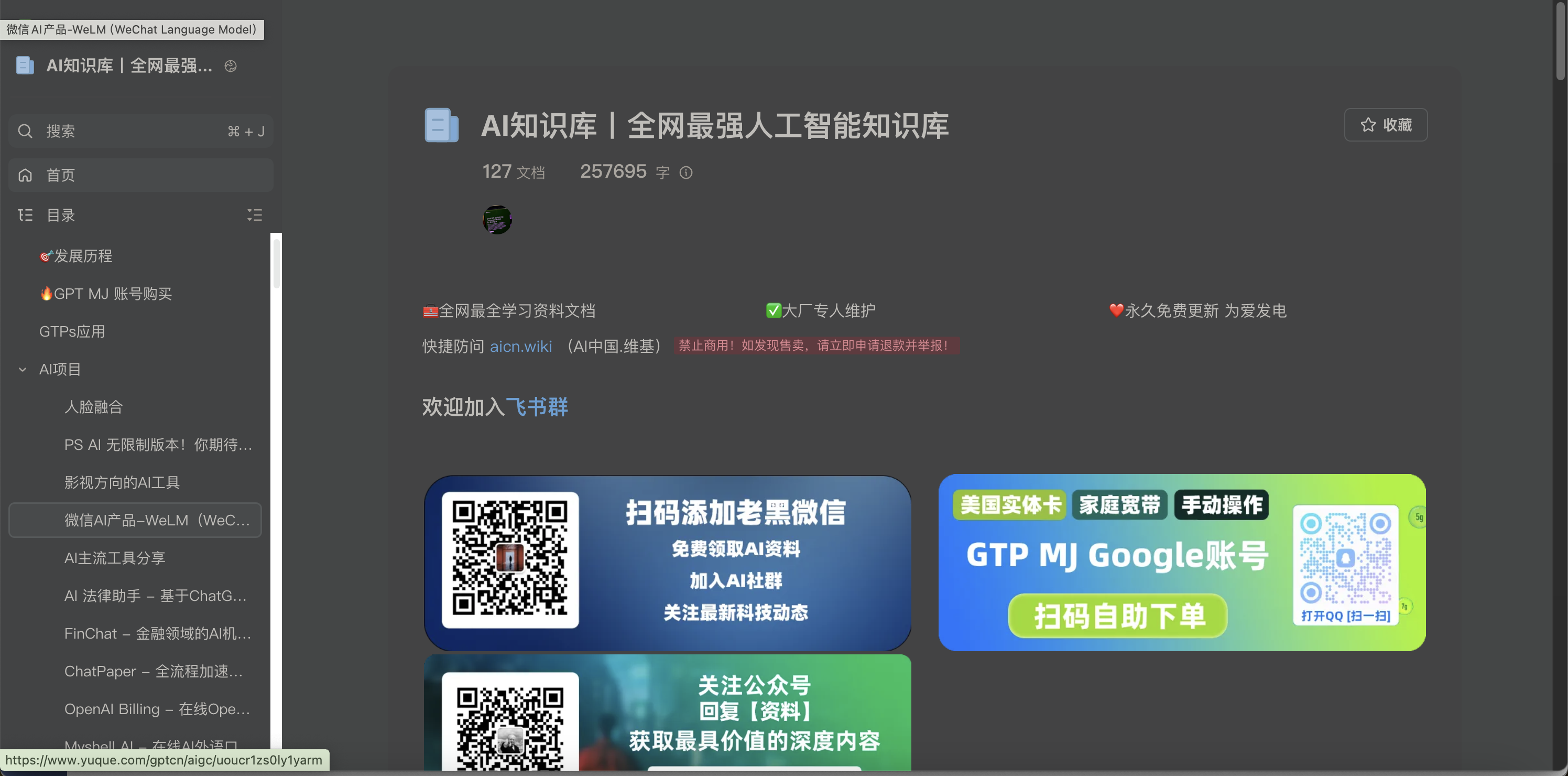Click the star icon in 收藏 button
The height and width of the screenshot is (776, 1568).
coord(1368,125)
